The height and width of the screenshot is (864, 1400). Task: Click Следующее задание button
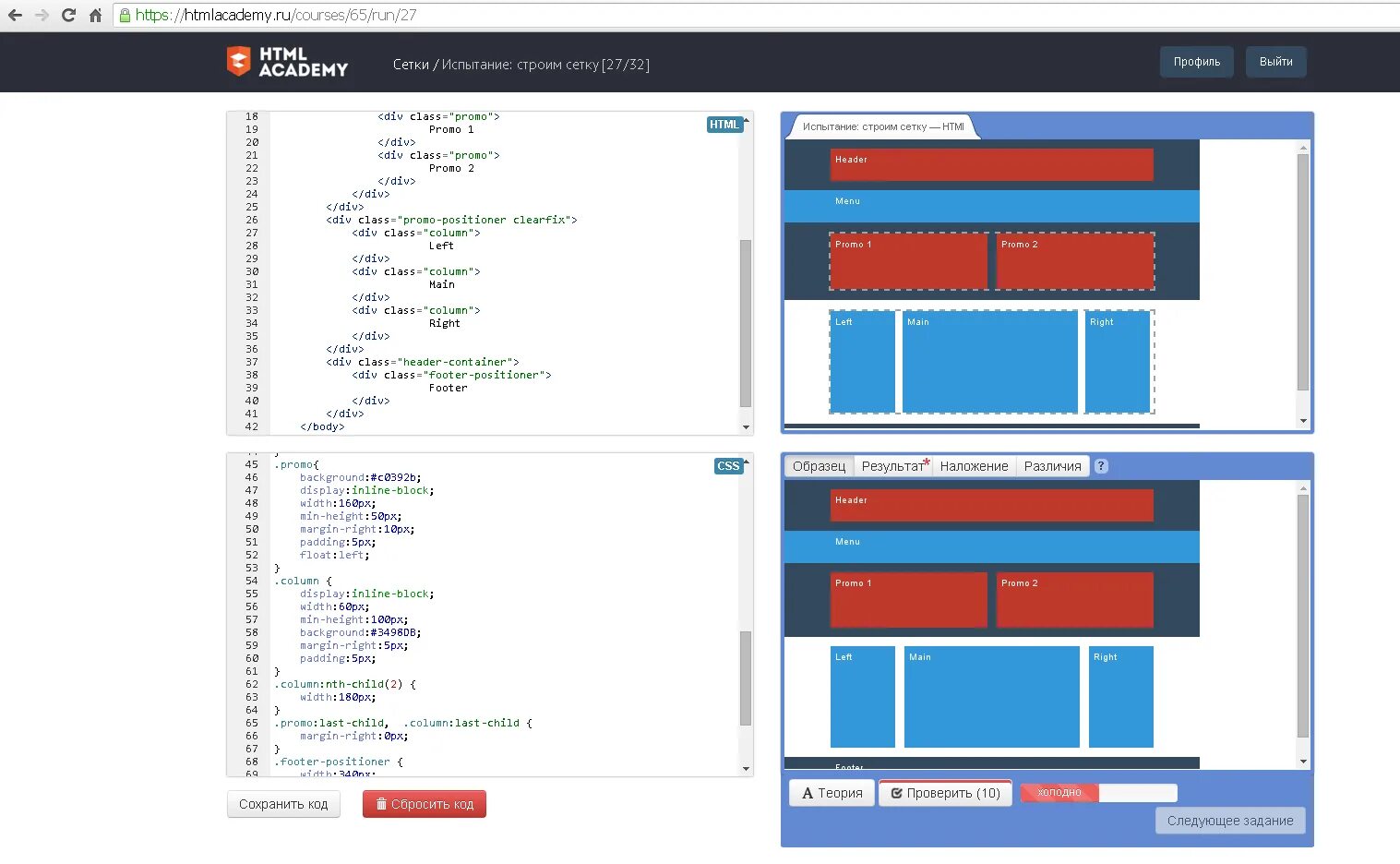click(1230, 821)
